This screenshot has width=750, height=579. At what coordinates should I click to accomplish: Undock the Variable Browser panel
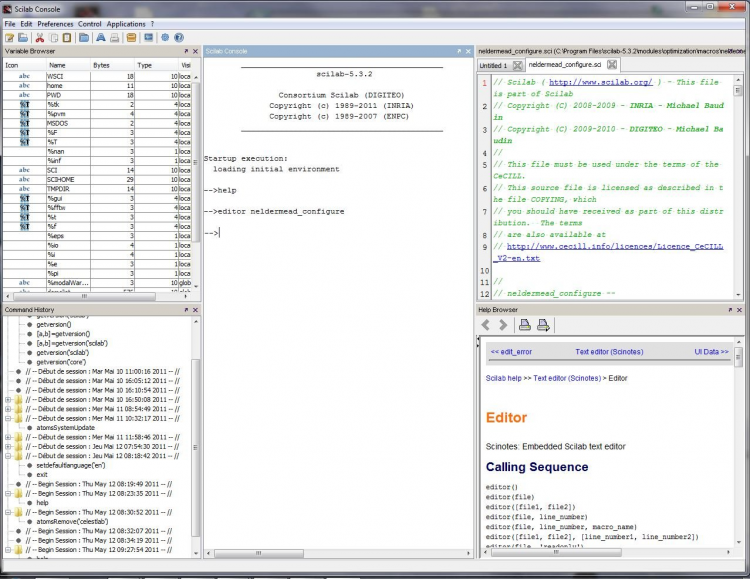coord(186,50)
